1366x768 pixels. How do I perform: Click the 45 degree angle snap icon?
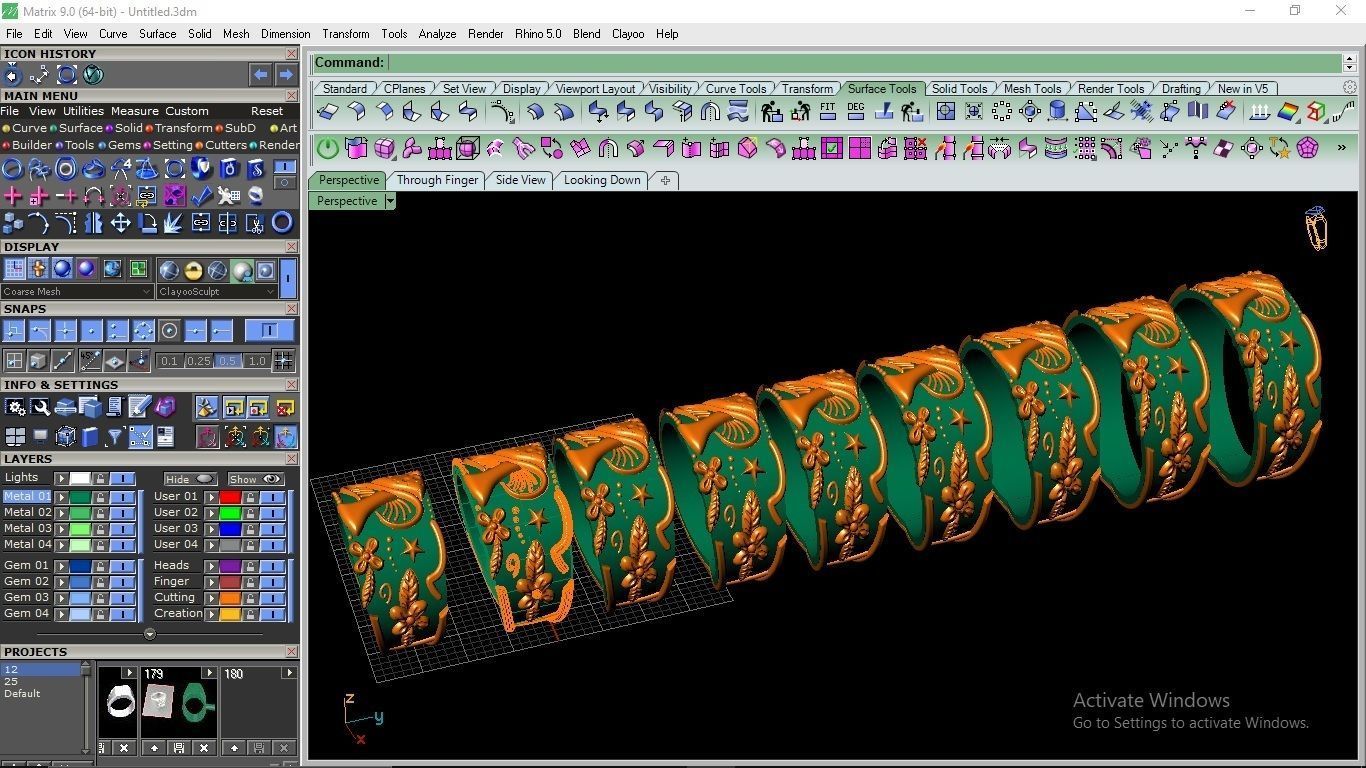click(x=90, y=360)
